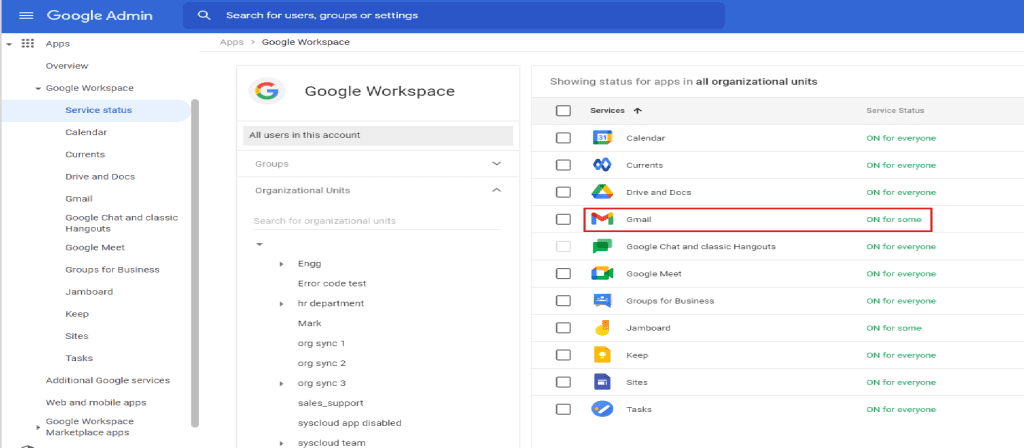Tick the checkbox next to Tasks
The height and width of the screenshot is (448, 1024).
coord(563,409)
